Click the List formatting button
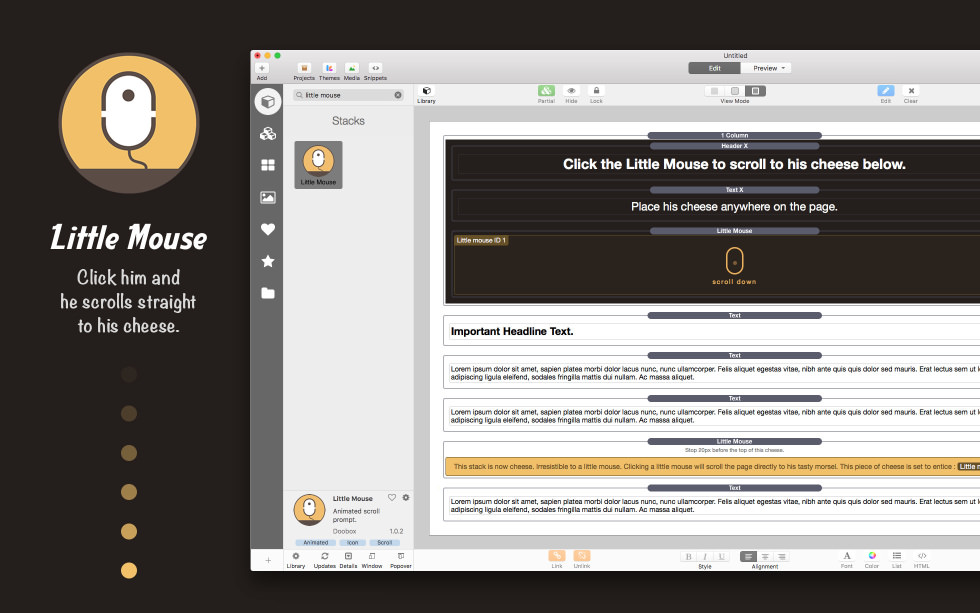 coord(897,556)
